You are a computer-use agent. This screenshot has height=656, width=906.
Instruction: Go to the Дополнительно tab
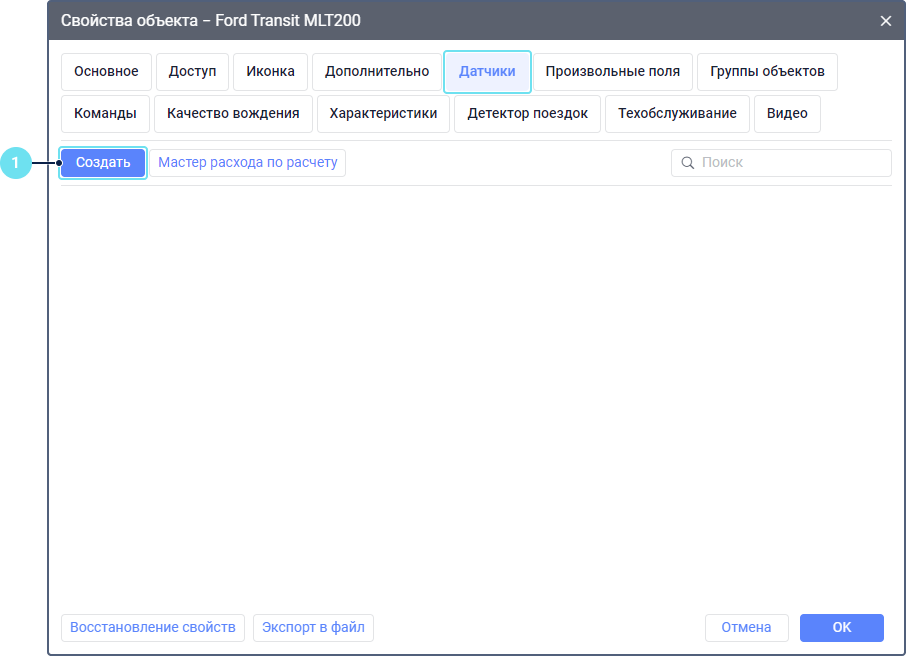coord(377,72)
